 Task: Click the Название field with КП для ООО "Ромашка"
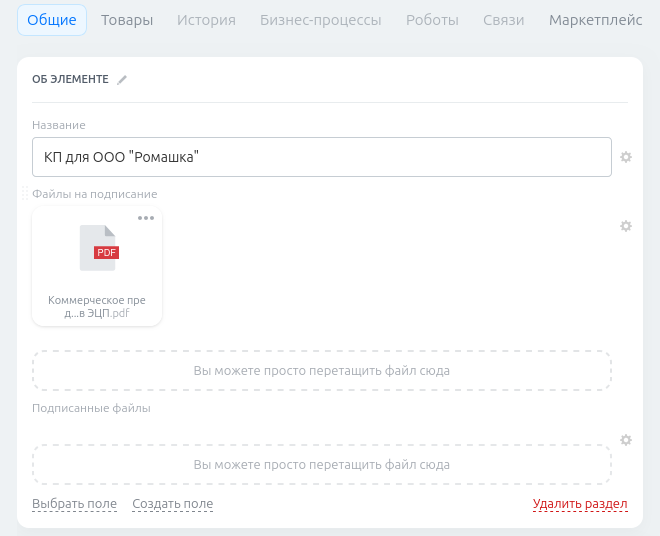[321, 157]
